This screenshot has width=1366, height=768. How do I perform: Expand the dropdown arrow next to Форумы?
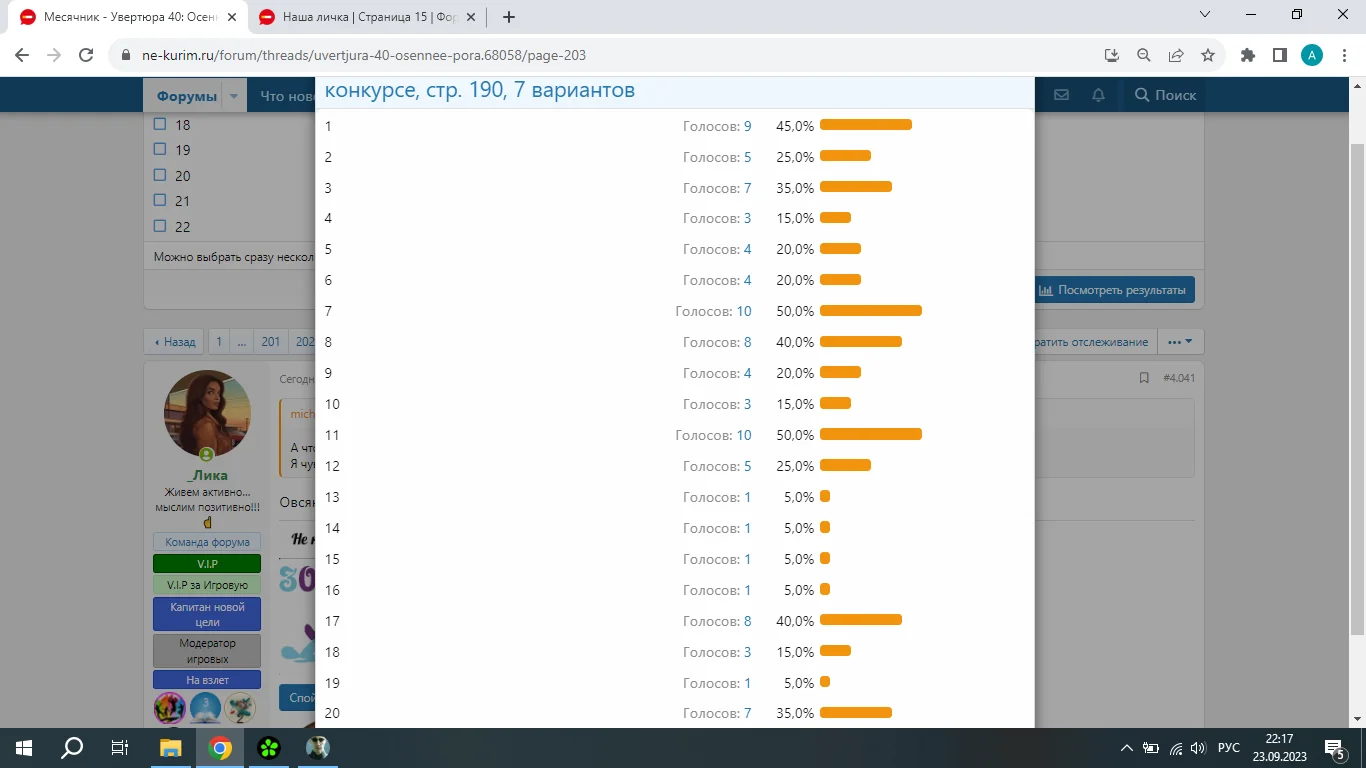tap(234, 96)
